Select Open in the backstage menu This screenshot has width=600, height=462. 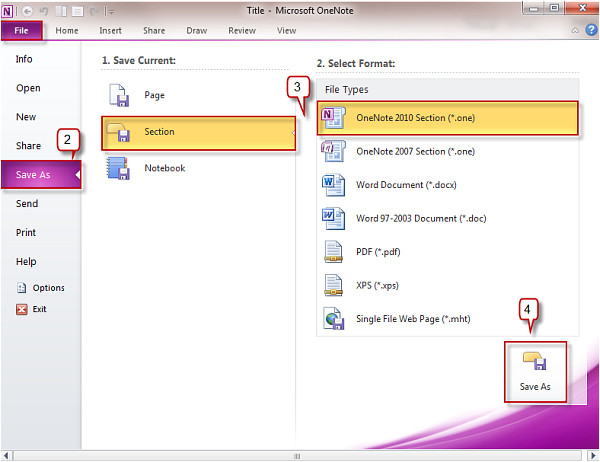click(x=28, y=88)
